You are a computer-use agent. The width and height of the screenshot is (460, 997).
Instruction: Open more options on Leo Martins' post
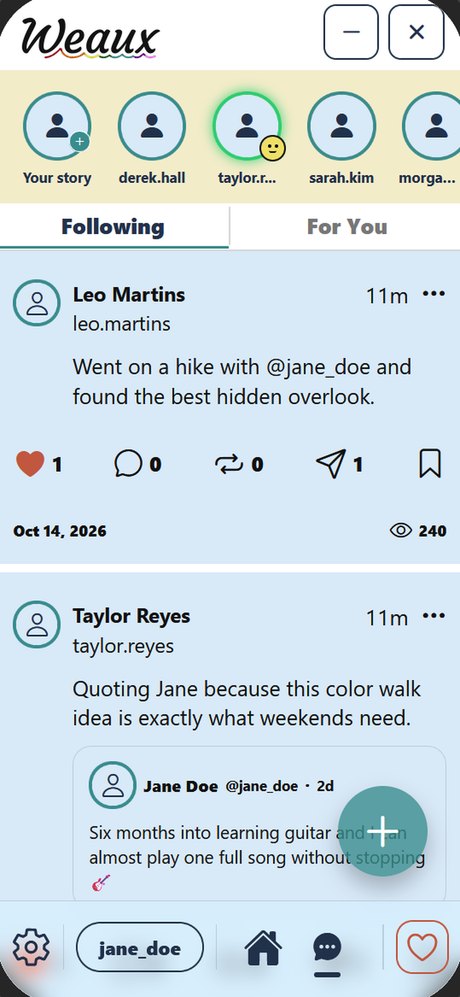tap(434, 294)
